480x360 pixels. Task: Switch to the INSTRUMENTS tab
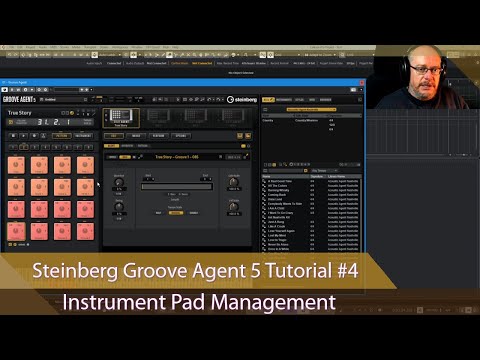284,100
